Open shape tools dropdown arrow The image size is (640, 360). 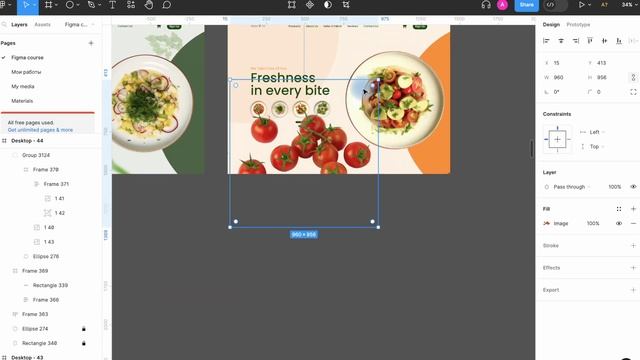tap(78, 5)
